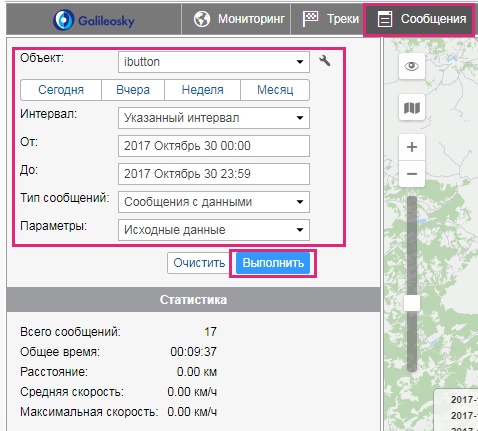Select the Сегодня period button
The width and height of the screenshot is (478, 431).
click(61, 90)
